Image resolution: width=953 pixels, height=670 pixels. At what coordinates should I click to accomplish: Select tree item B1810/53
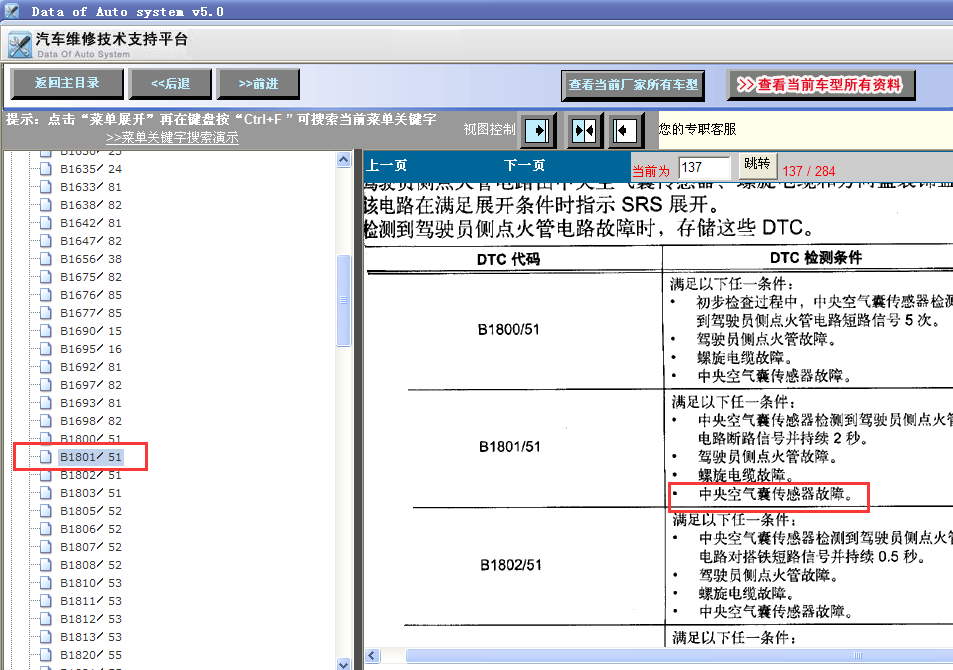point(91,583)
